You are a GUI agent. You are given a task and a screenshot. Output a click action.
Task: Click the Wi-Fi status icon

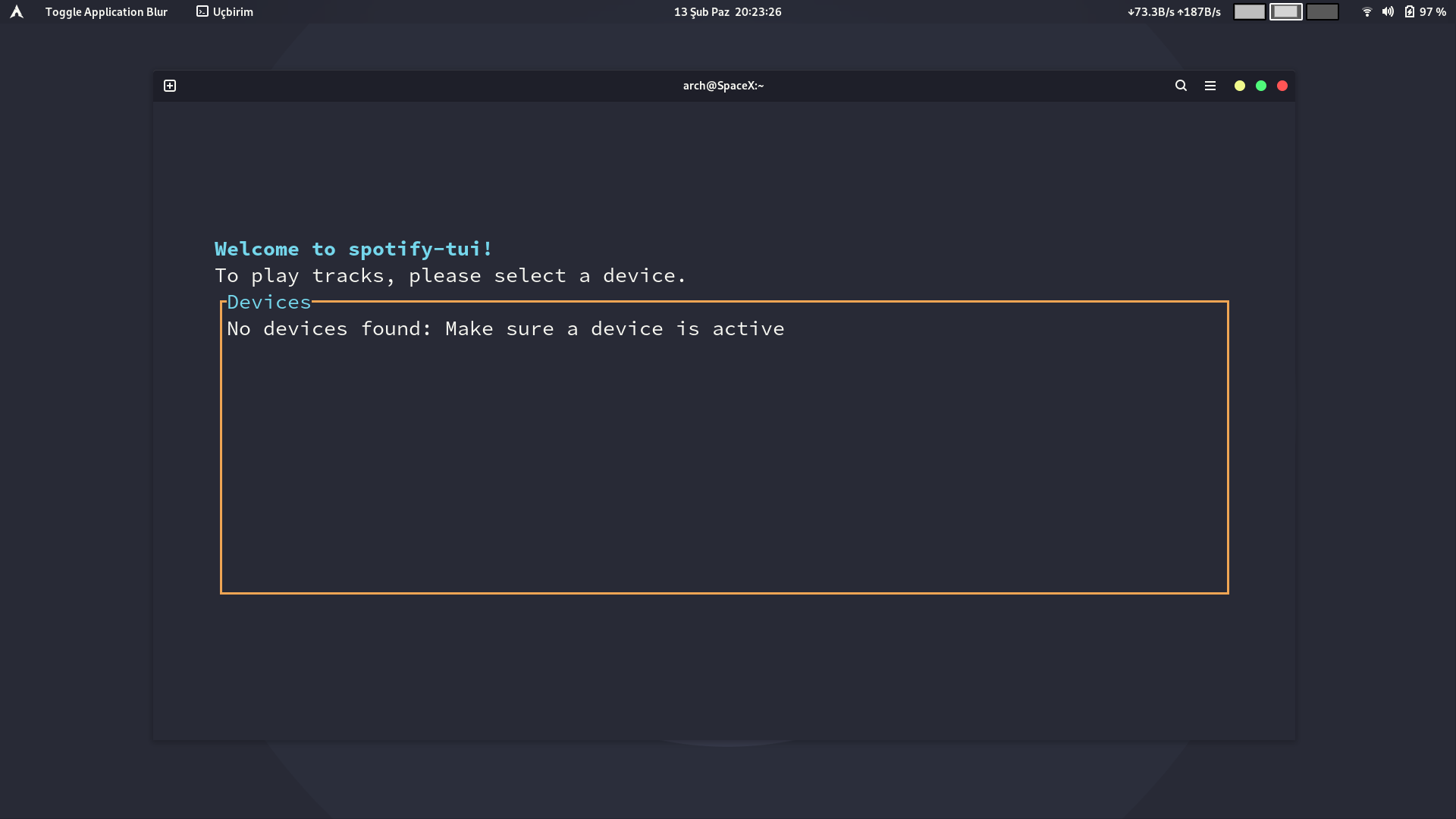(1367, 11)
